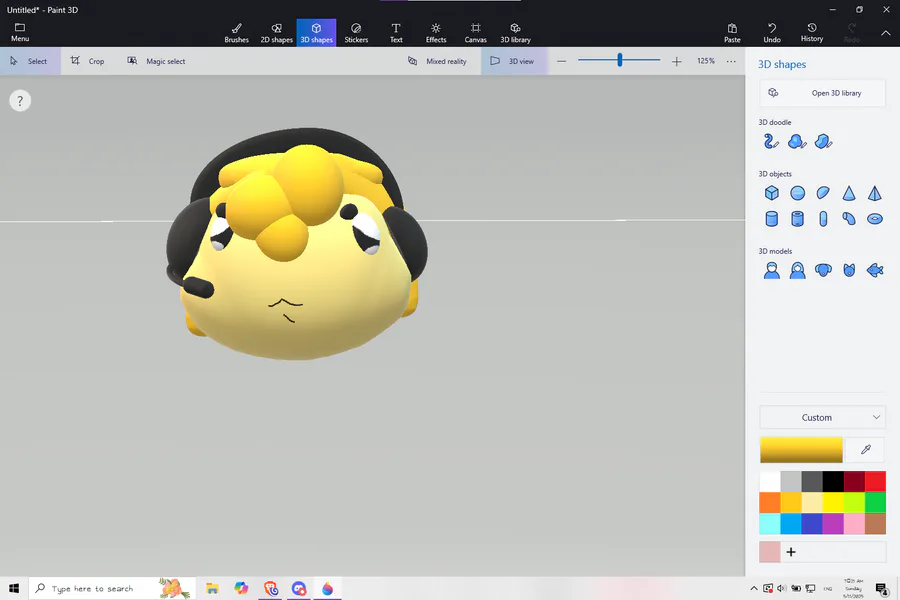The width and height of the screenshot is (900, 600).
Task: Activate the Select tool
Action: 29,61
